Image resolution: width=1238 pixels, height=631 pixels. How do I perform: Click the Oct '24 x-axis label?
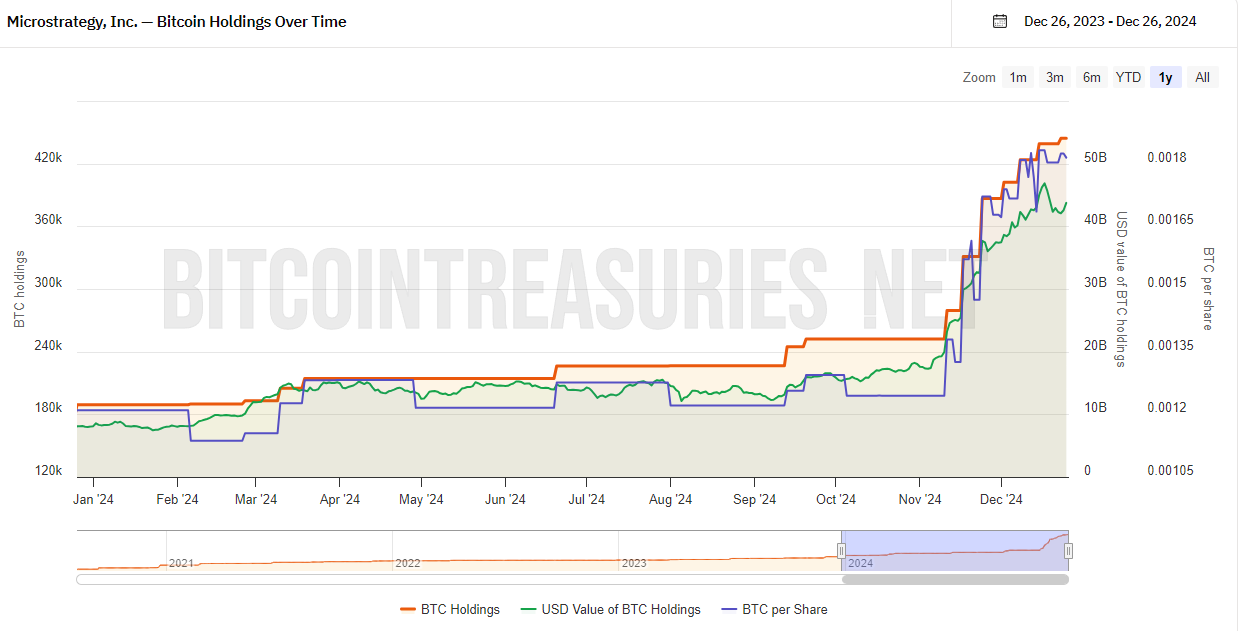coord(836,499)
